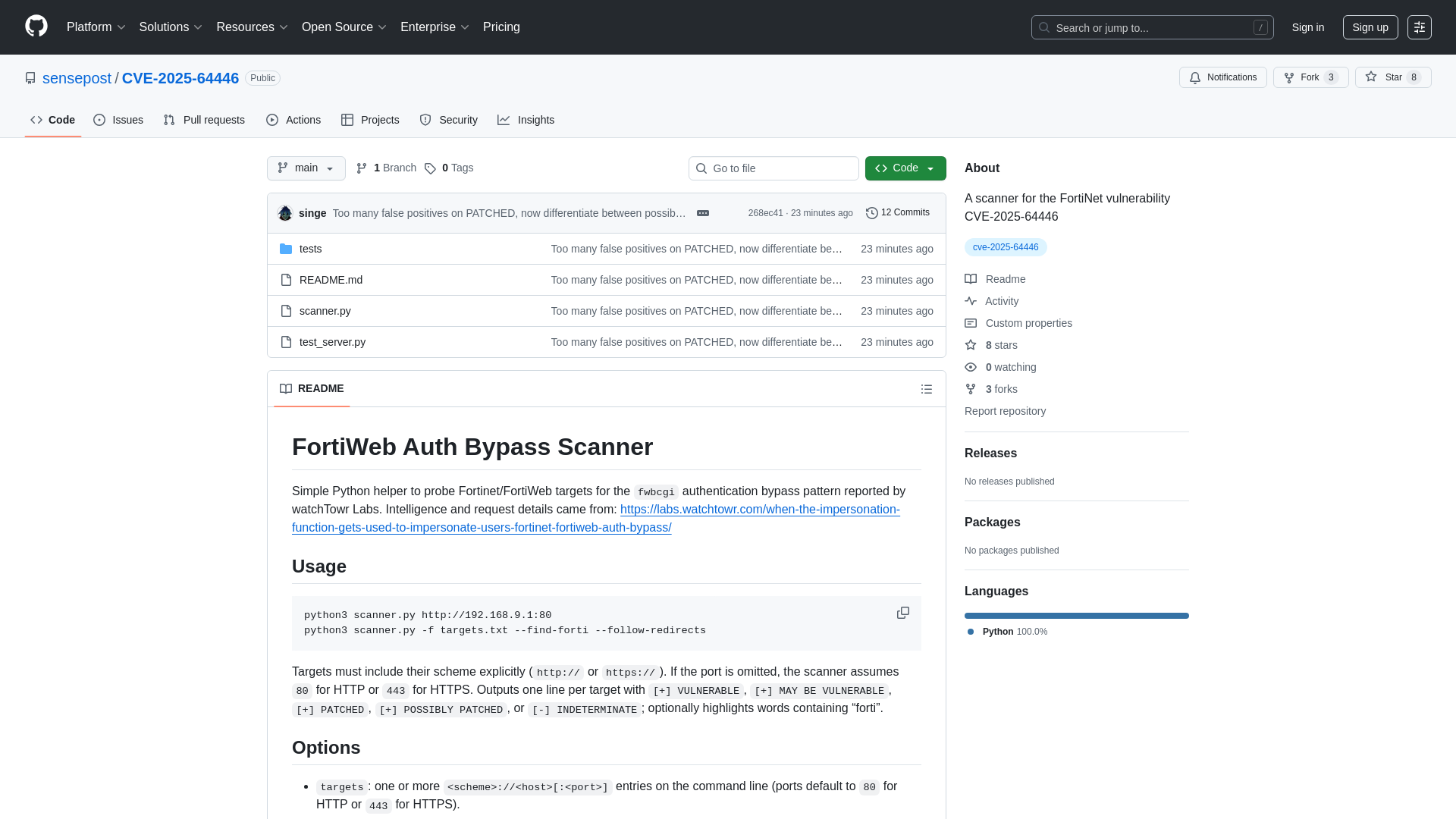Viewport: 1456px width, 819px height.
Task: Toggle notifications for this repository
Action: [x=1222, y=77]
